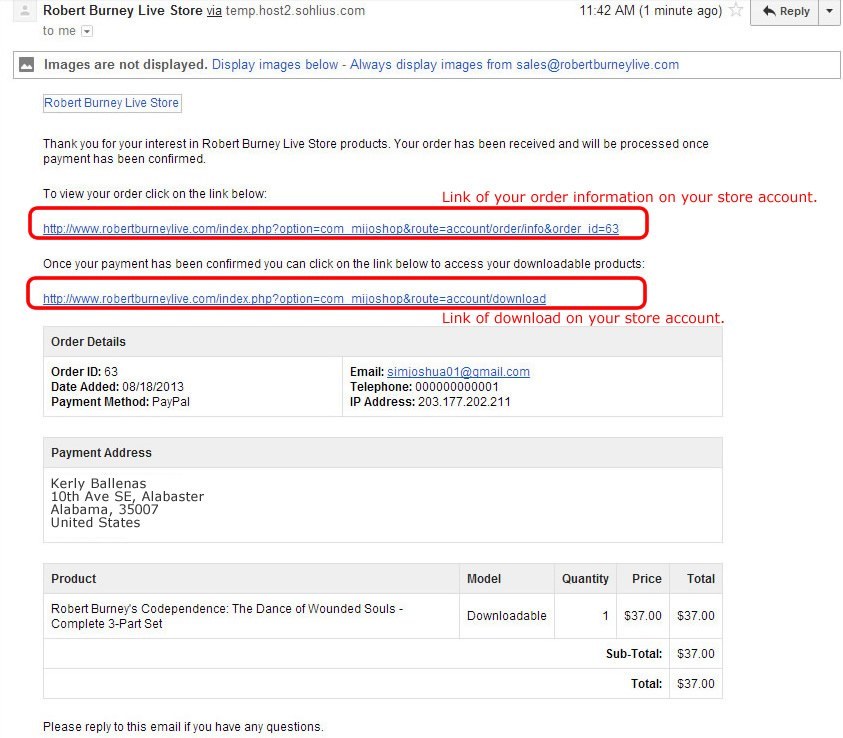
Task: Open the account/download link
Action: (294, 298)
